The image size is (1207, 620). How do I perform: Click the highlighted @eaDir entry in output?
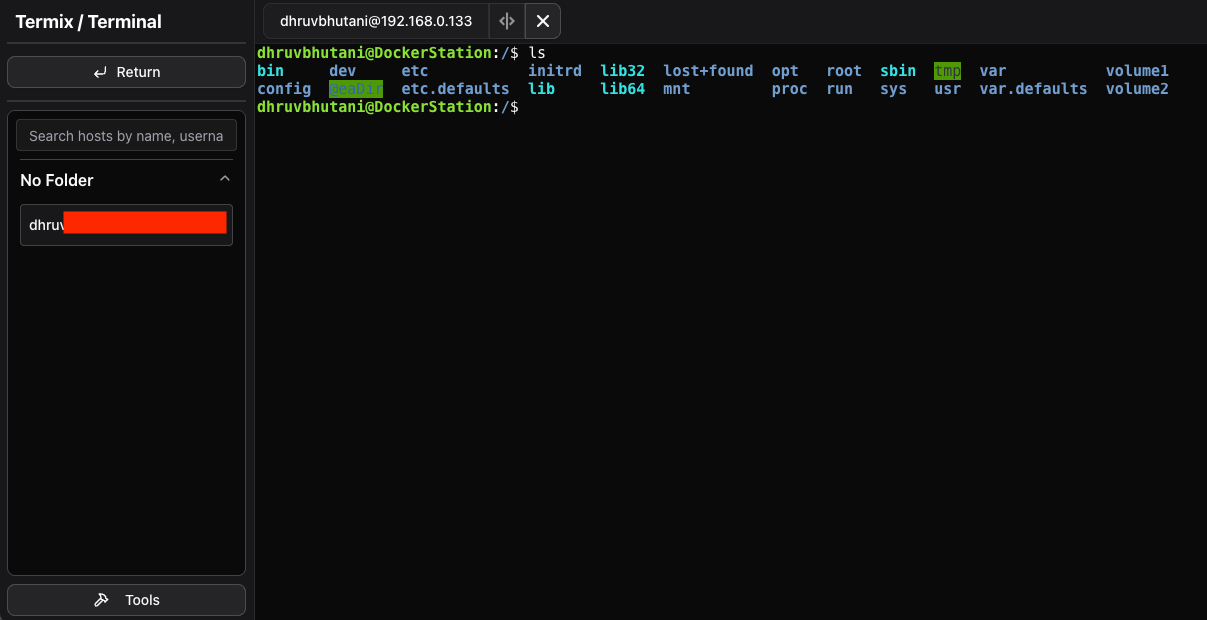(355, 89)
